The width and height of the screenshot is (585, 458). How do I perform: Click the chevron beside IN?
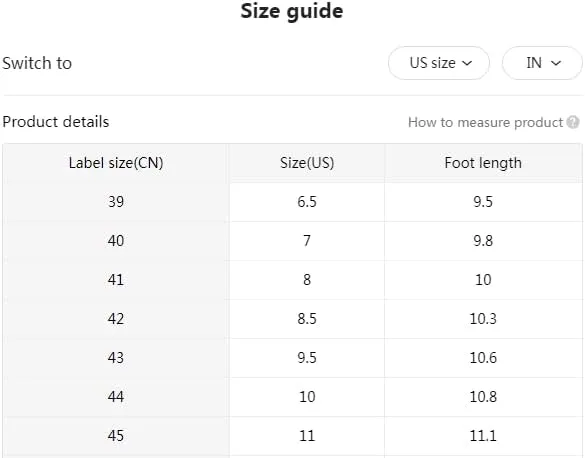pos(556,63)
